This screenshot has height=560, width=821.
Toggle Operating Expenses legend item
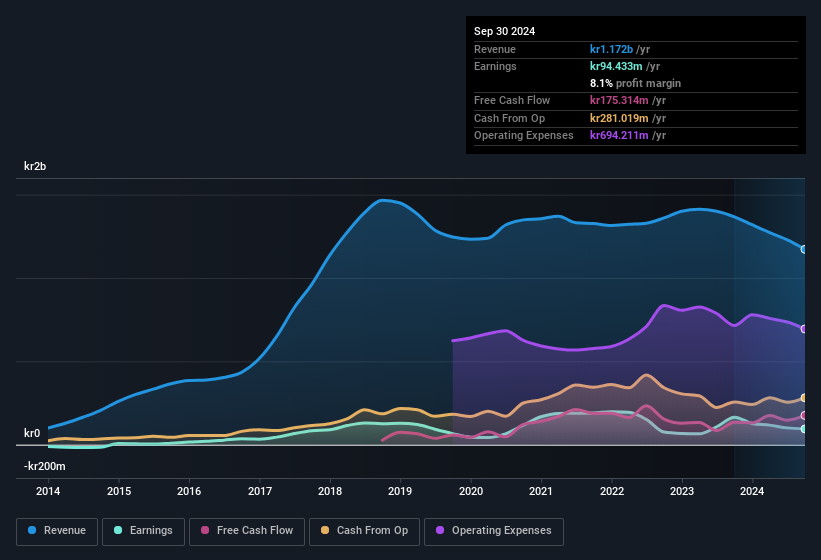(x=494, y=531)
